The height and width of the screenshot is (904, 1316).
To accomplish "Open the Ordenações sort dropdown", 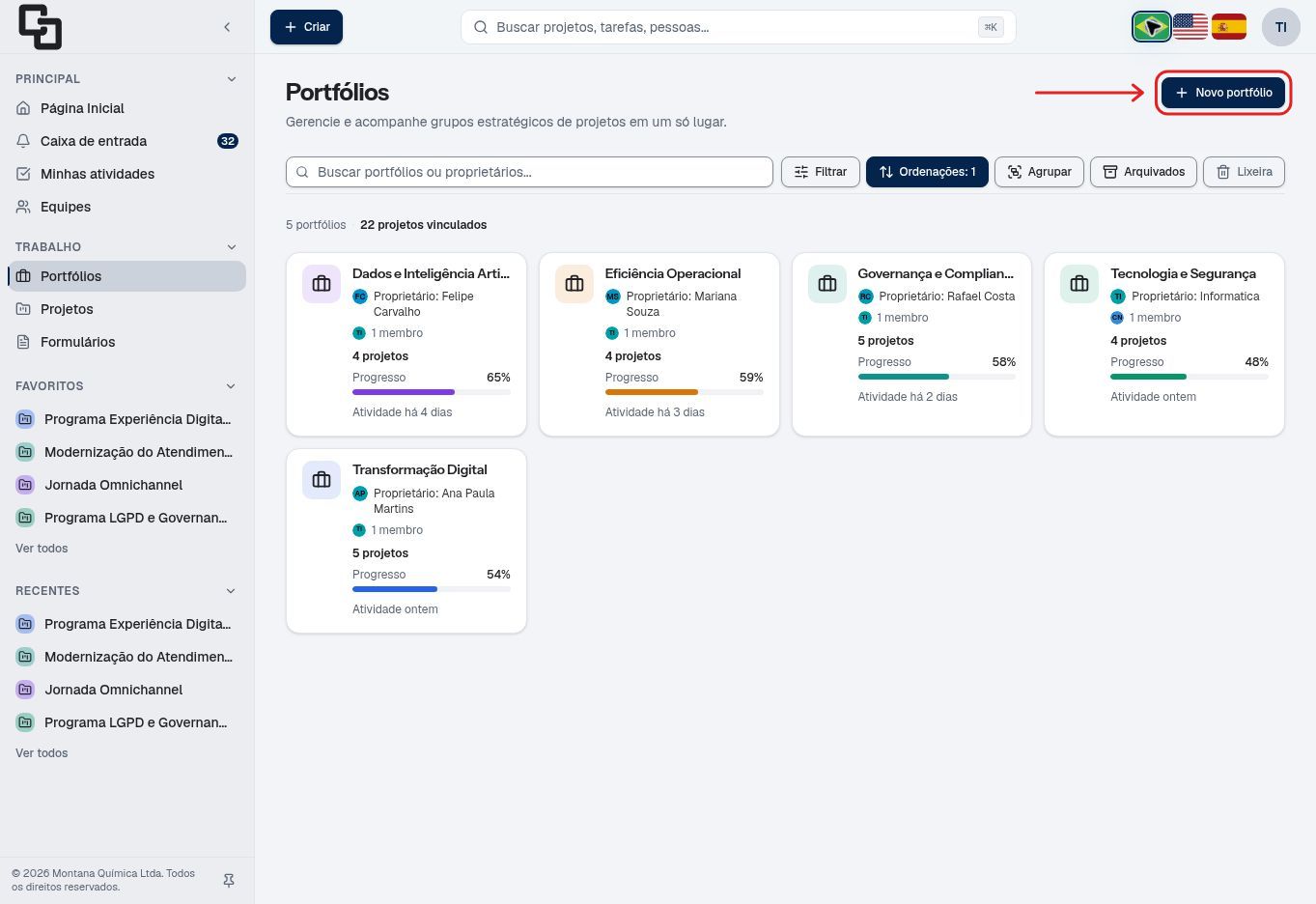I will click(x=927, y=172).
